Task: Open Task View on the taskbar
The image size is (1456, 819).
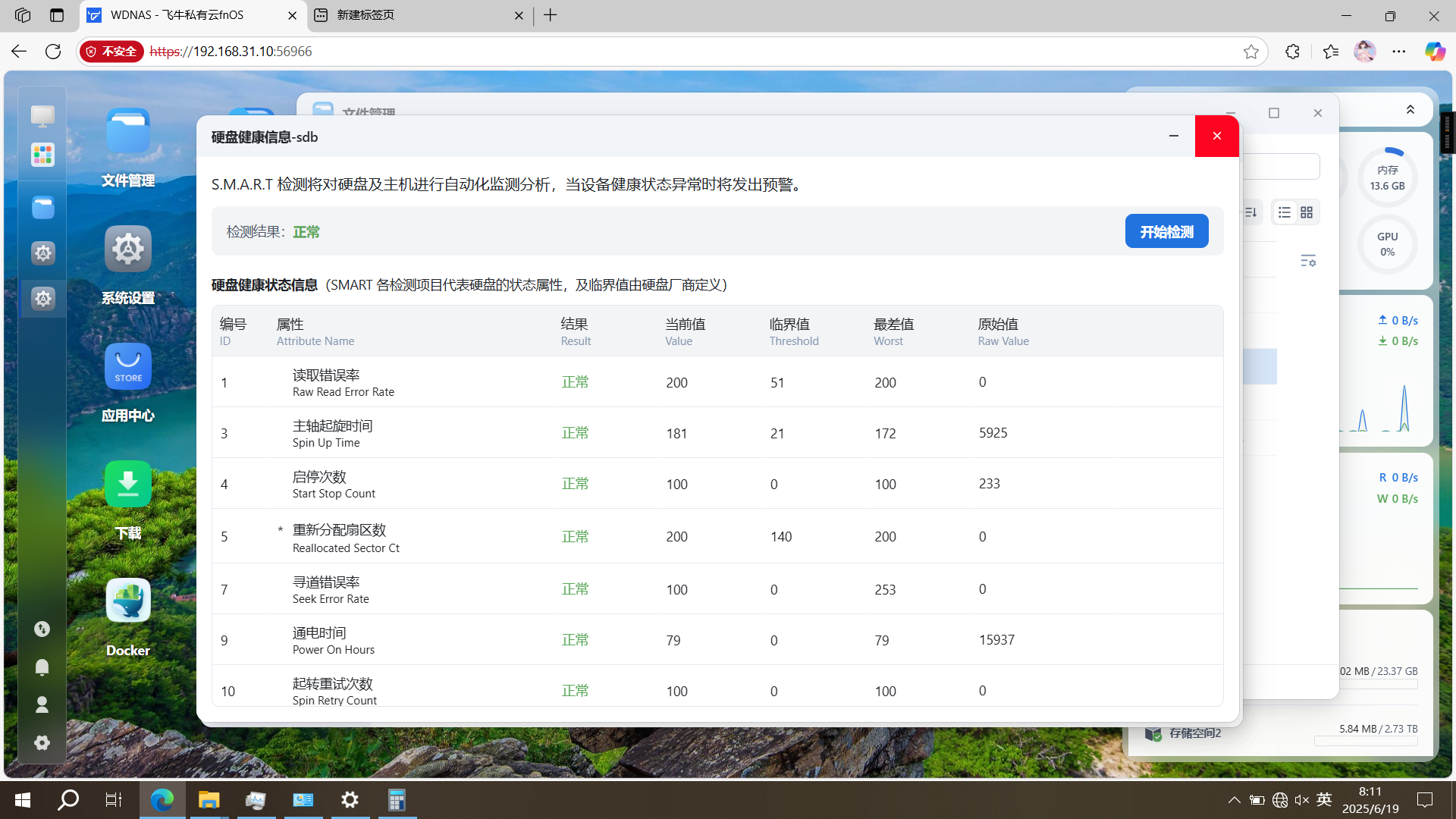Action: pyautogui.click(x=114, y=799)
